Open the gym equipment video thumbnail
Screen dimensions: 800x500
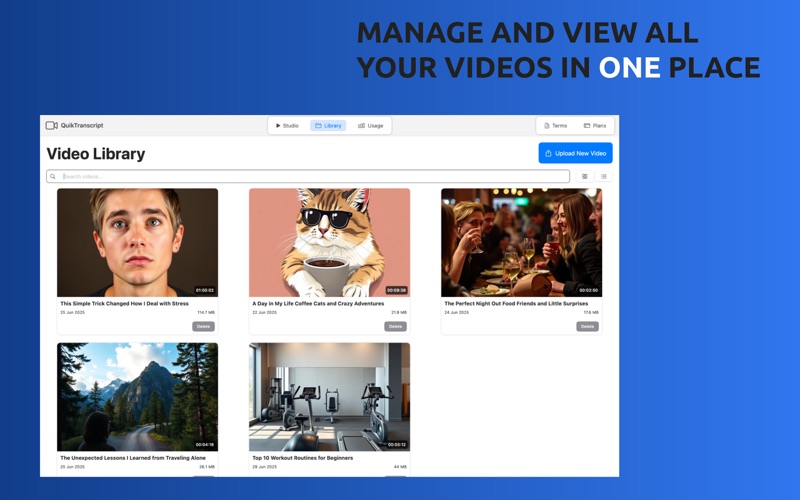pos(329,397)
